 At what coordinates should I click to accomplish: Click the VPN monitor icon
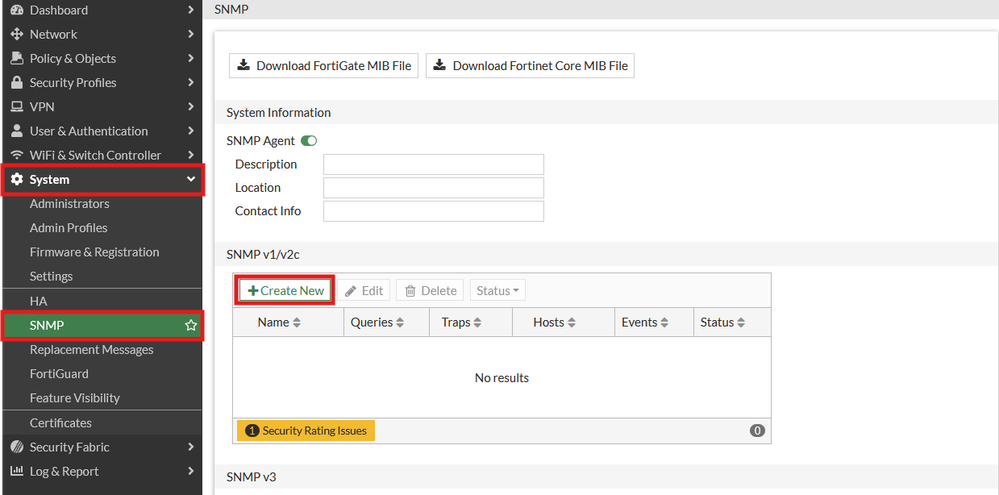(16, 107)
